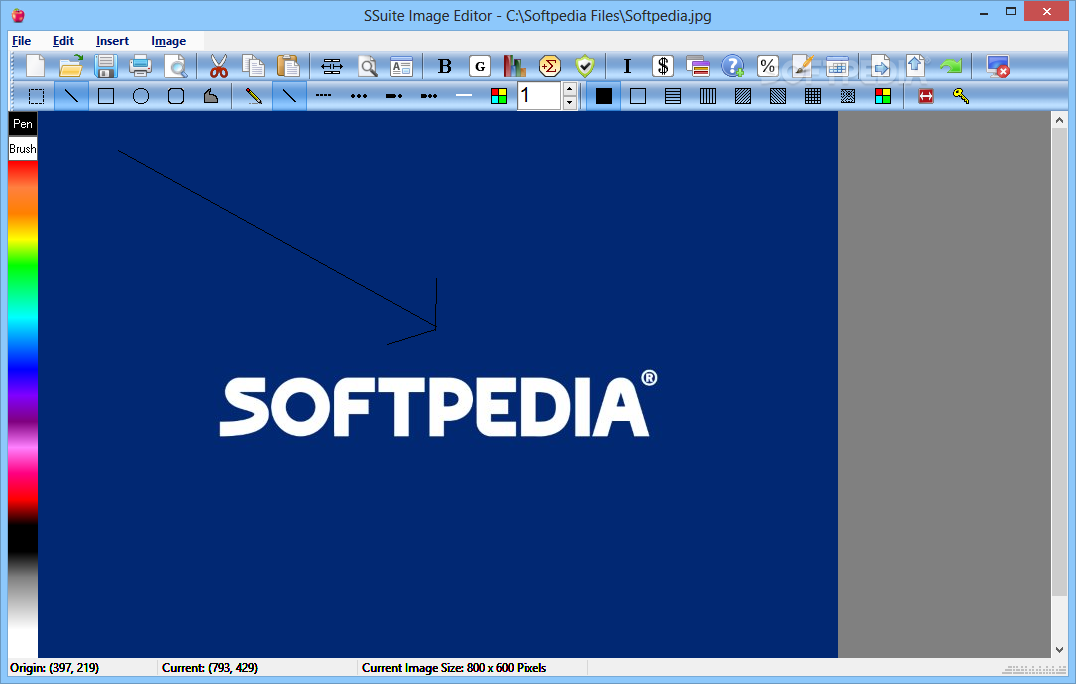Increase pen width with up spinner arrow
The image size is (1076, 684).
(570, 89)
